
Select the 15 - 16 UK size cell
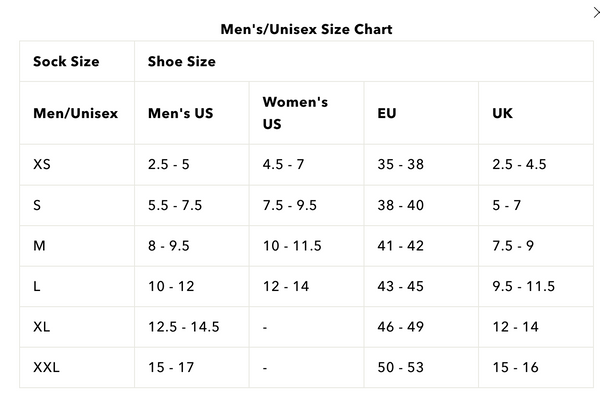(x=515, y=367)
